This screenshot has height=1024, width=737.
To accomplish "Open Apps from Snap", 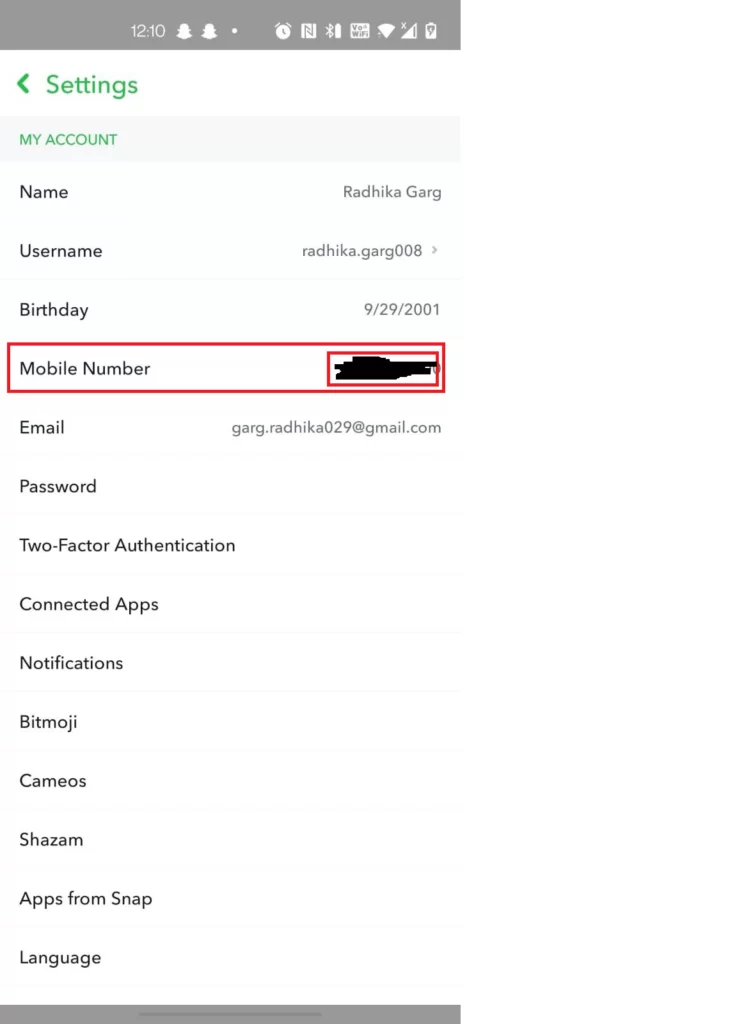I will [x=230, y=898].
